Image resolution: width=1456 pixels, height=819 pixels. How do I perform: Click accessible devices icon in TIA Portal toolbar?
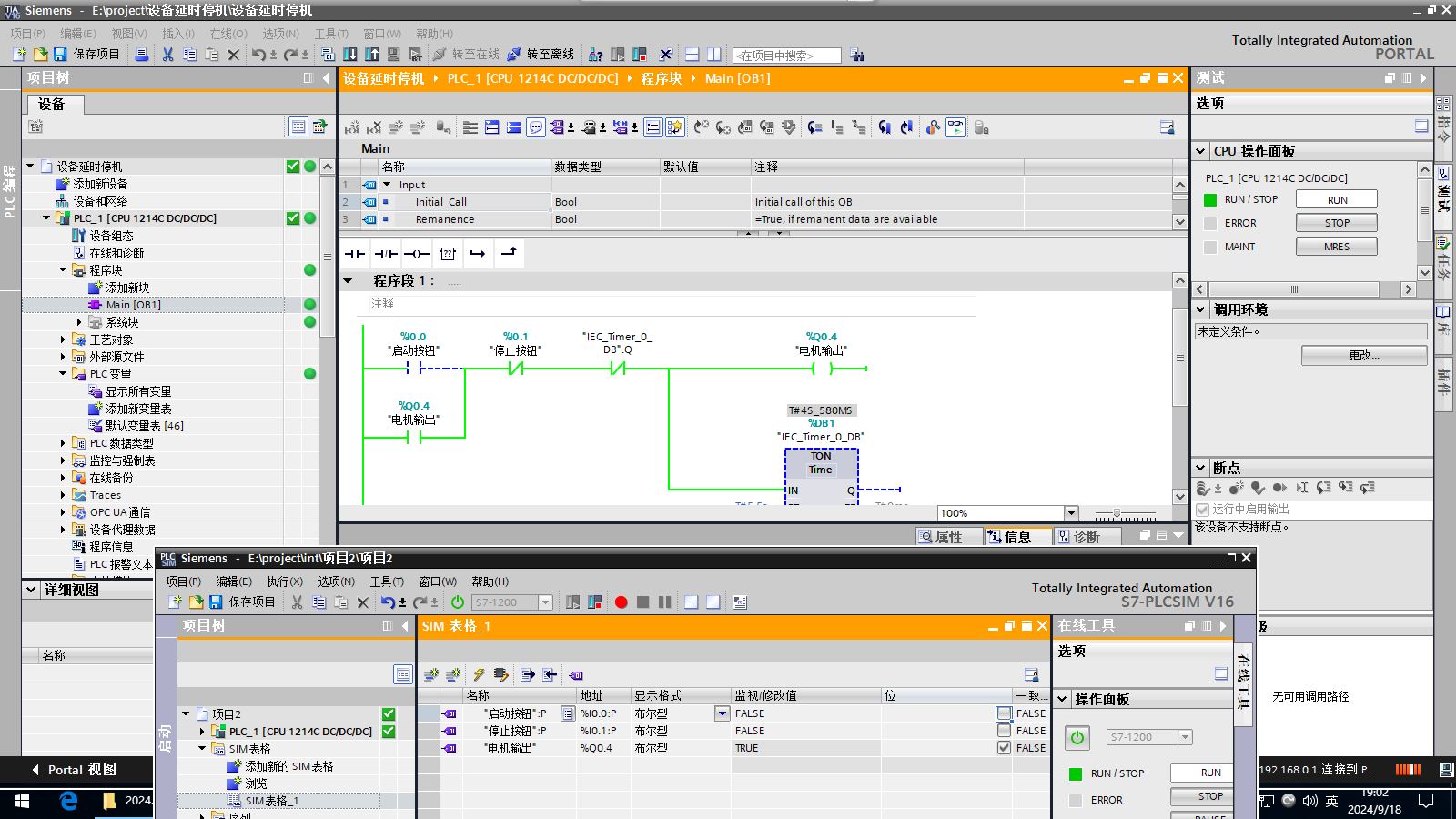pyautogui.click(x=595, y=55)
